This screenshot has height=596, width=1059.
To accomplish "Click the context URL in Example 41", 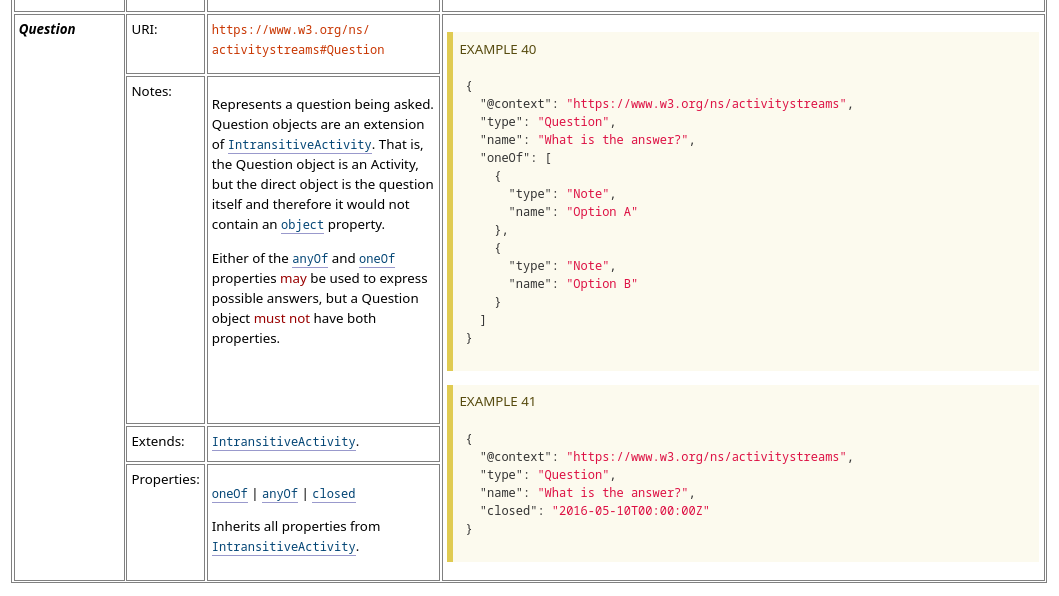I will tap(706, 457).
